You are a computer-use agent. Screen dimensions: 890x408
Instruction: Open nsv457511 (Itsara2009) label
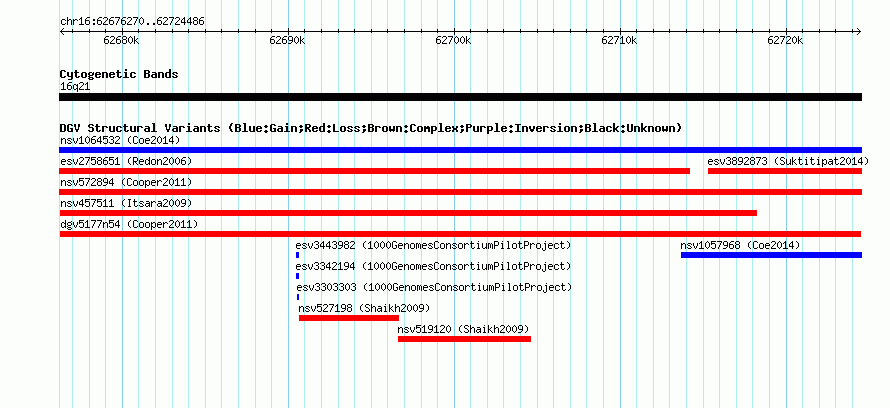click(126, 203)
